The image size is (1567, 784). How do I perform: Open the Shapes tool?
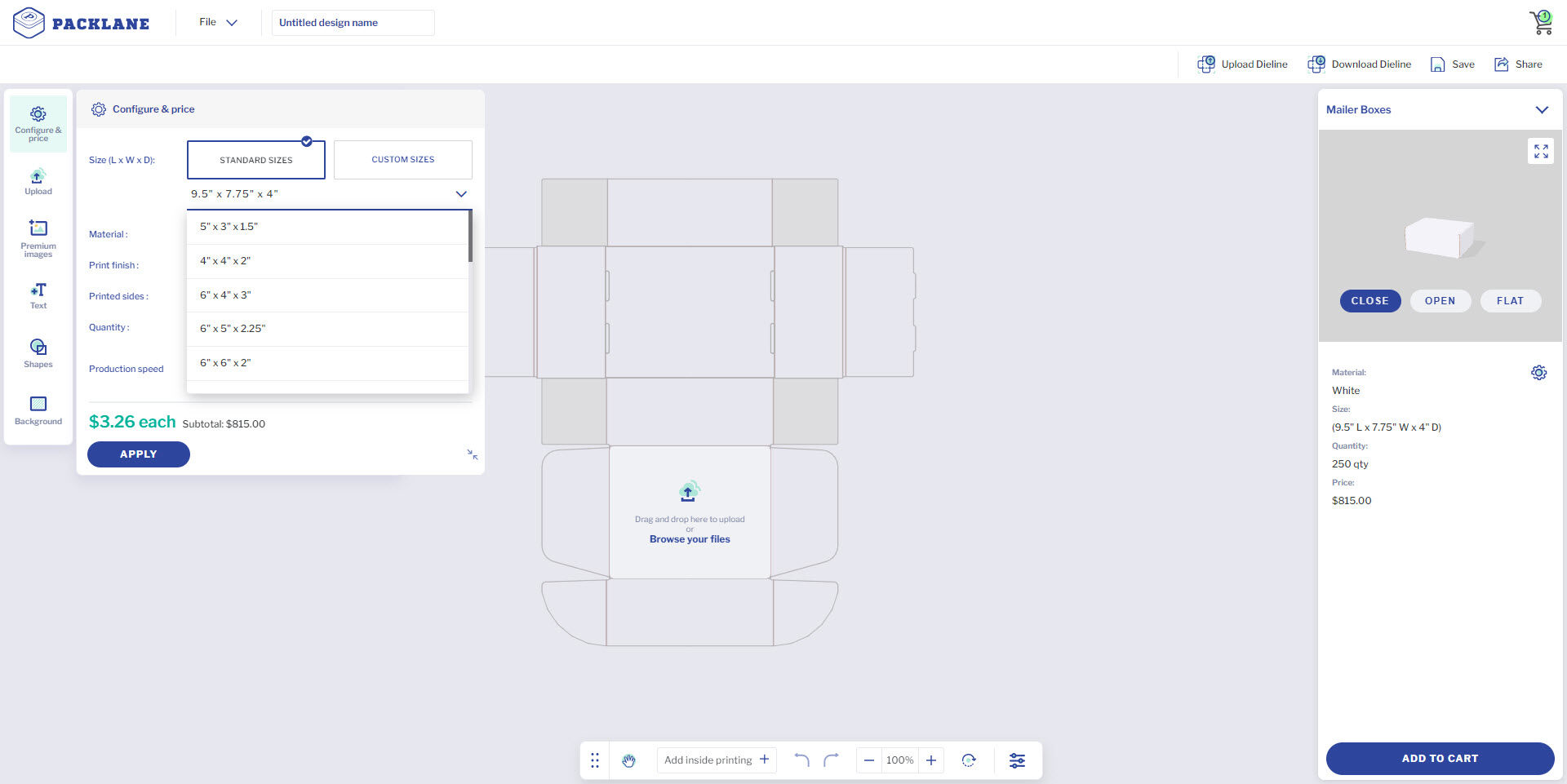(x=38, y=353)
